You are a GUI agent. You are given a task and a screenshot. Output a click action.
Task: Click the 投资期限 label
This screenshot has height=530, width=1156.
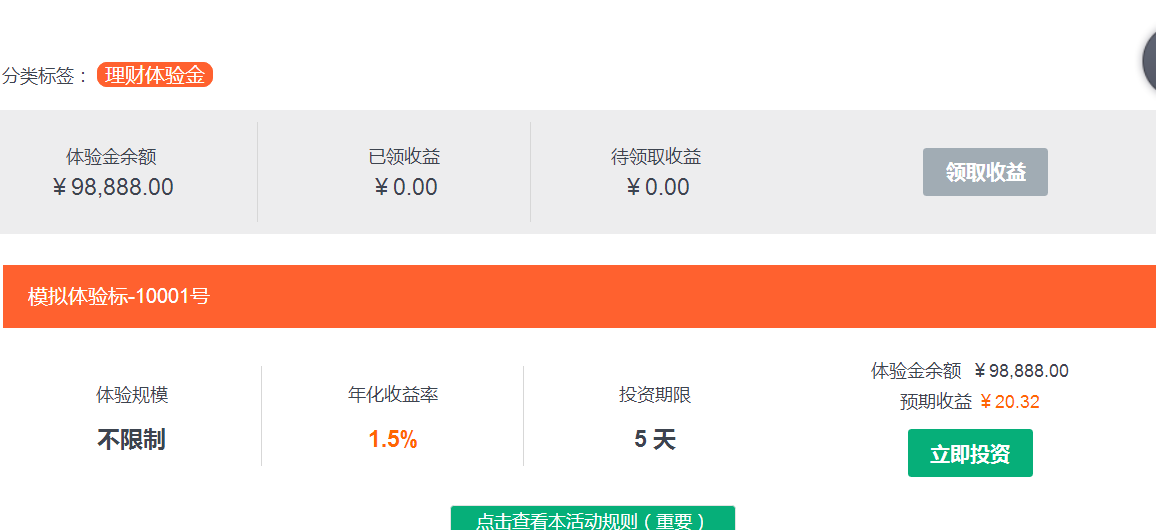point(655,395)
